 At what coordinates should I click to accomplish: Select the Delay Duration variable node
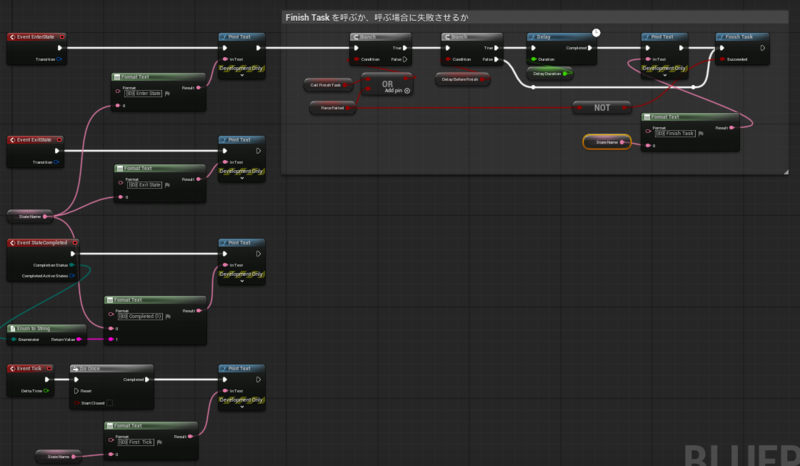point(549,73)
